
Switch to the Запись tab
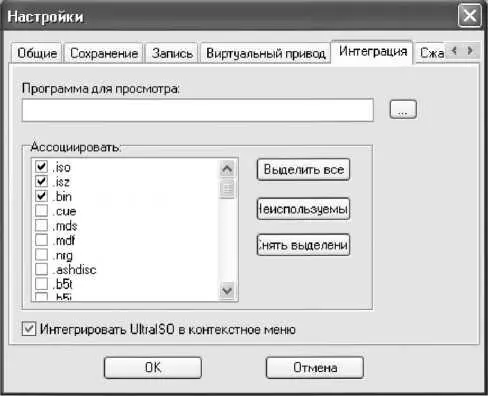[x=172, y=53]
